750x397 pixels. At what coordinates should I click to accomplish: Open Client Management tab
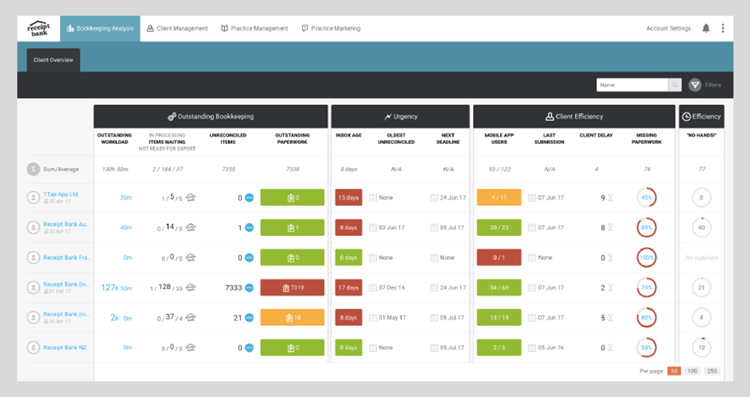[x=177, y=29]
